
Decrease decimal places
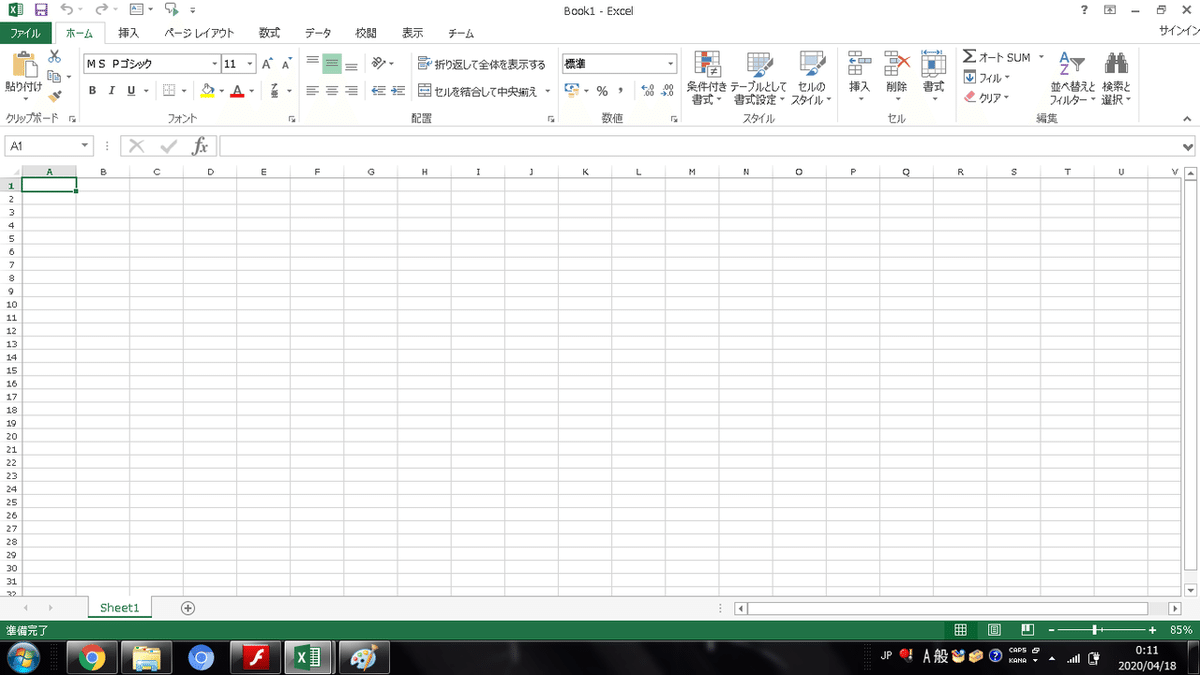pyautogui.click(x=667, y=91)
